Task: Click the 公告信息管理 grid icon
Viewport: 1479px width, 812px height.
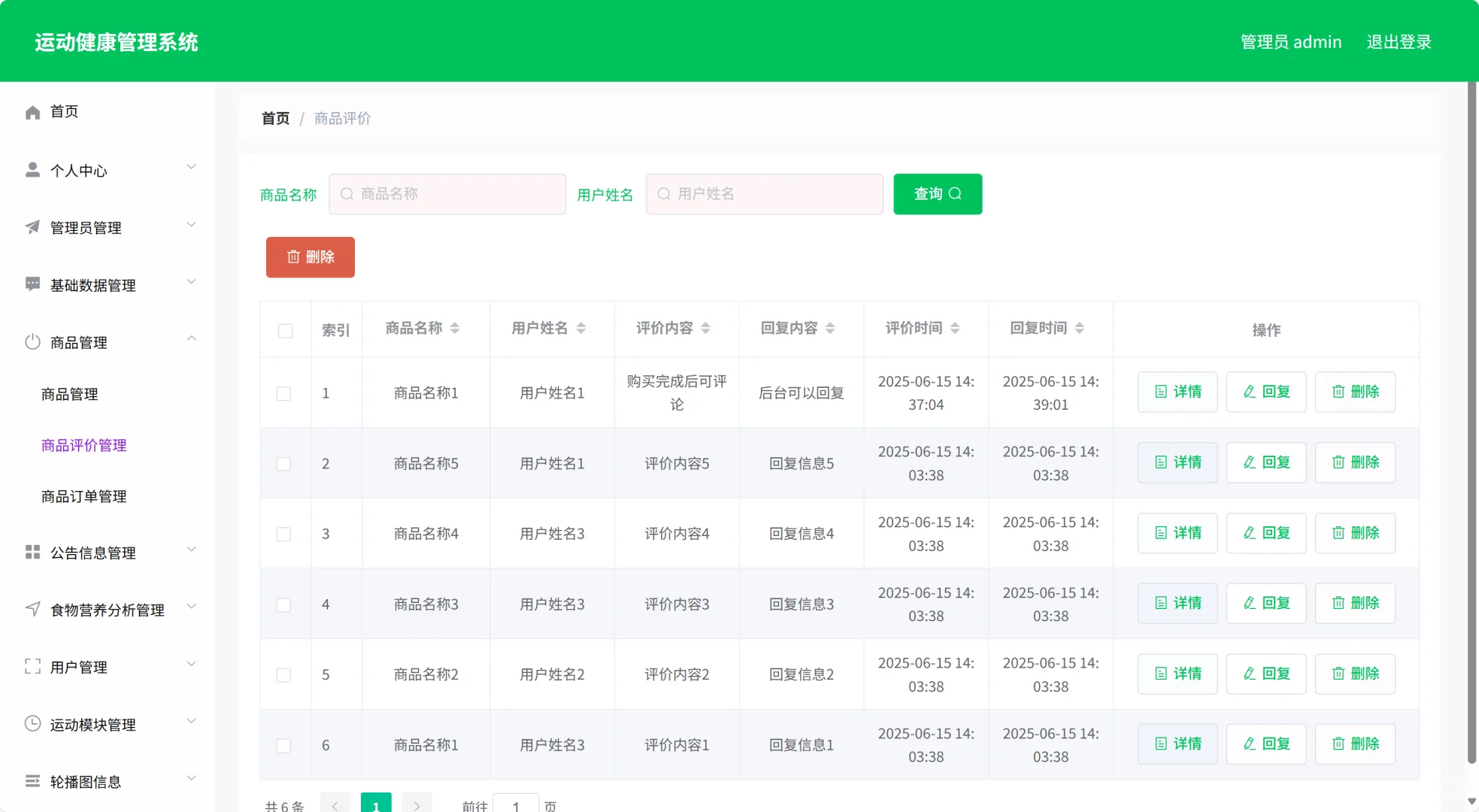Action: (32, 552)
